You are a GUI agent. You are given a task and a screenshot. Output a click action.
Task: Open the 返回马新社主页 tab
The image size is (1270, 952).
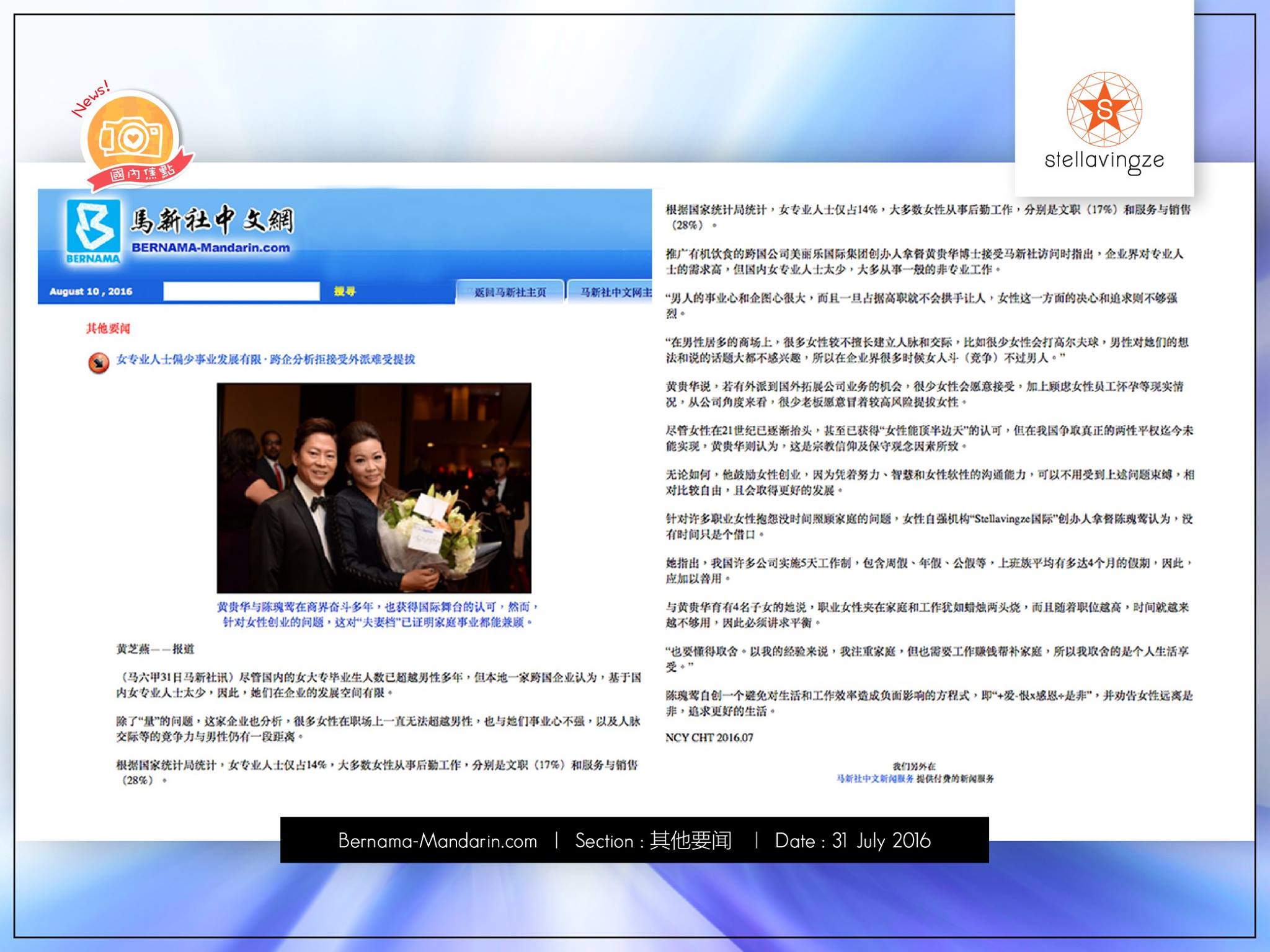(510, 292)
